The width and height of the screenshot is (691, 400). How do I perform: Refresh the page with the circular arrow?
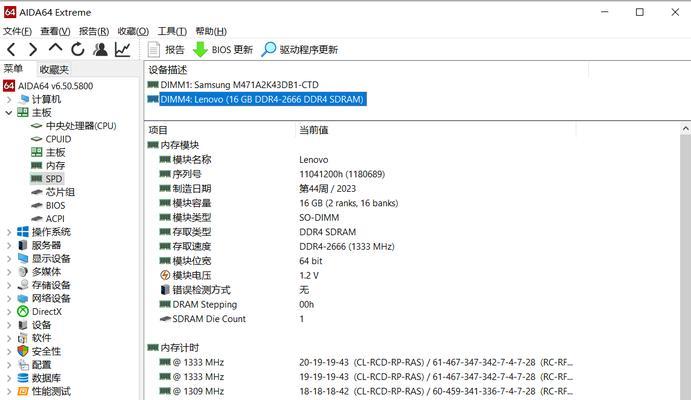point(78,49)
